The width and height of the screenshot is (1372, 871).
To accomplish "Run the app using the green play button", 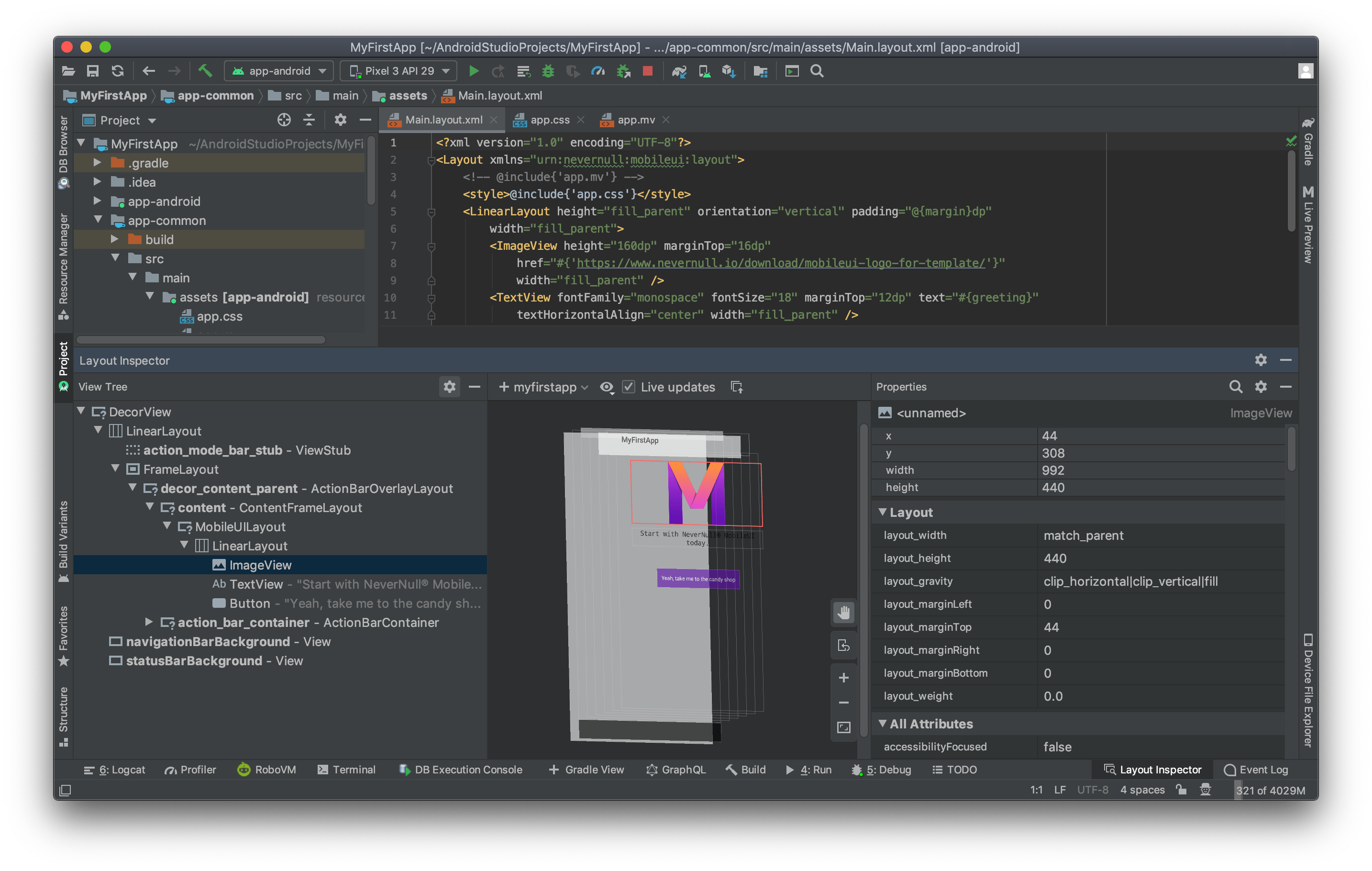I will pyautogui.click(x=474, y=71).
